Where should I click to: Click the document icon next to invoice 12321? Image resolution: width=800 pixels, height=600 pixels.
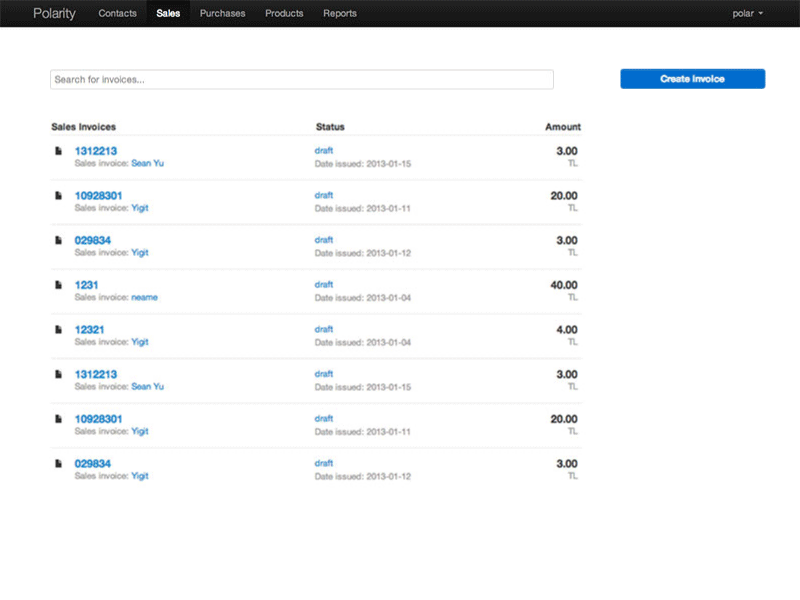[x=58, y=328]
